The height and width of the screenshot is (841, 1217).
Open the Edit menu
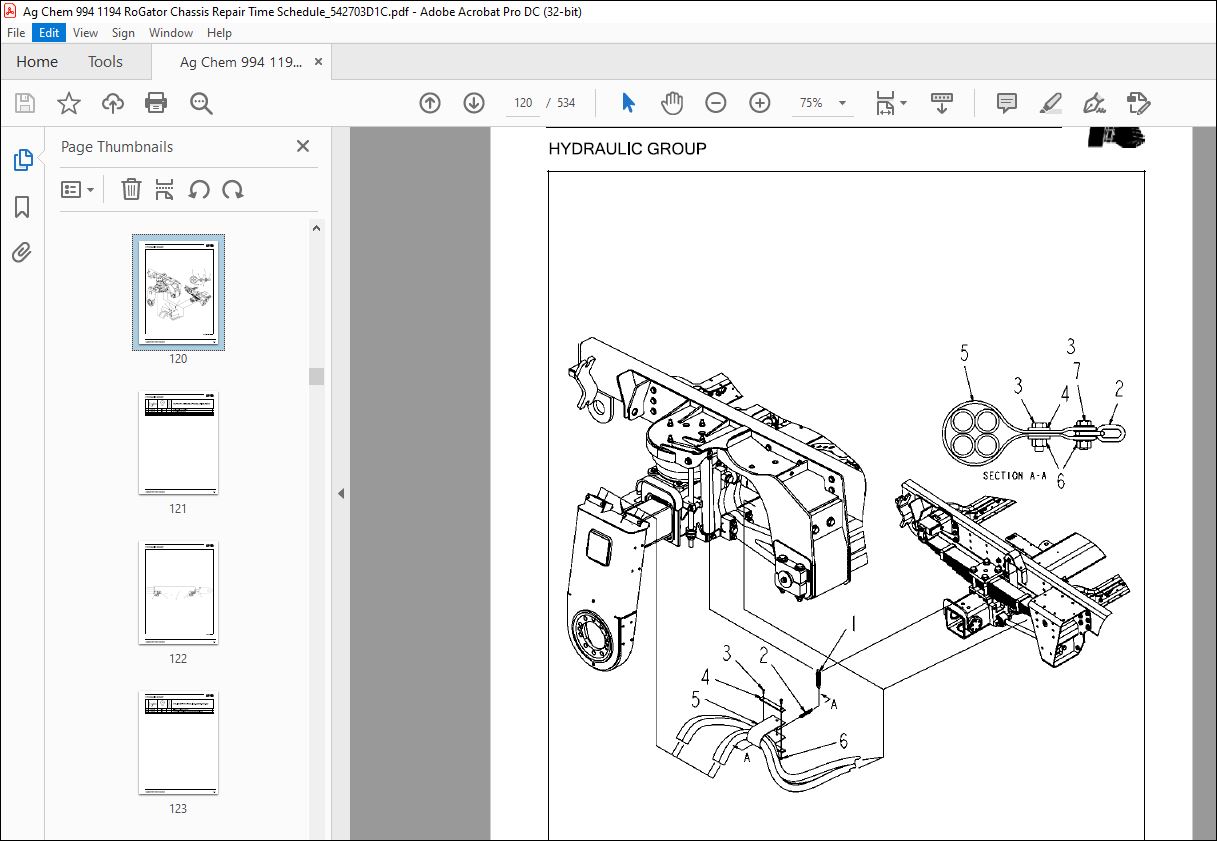pyautogui.click(x=48, y=33)
